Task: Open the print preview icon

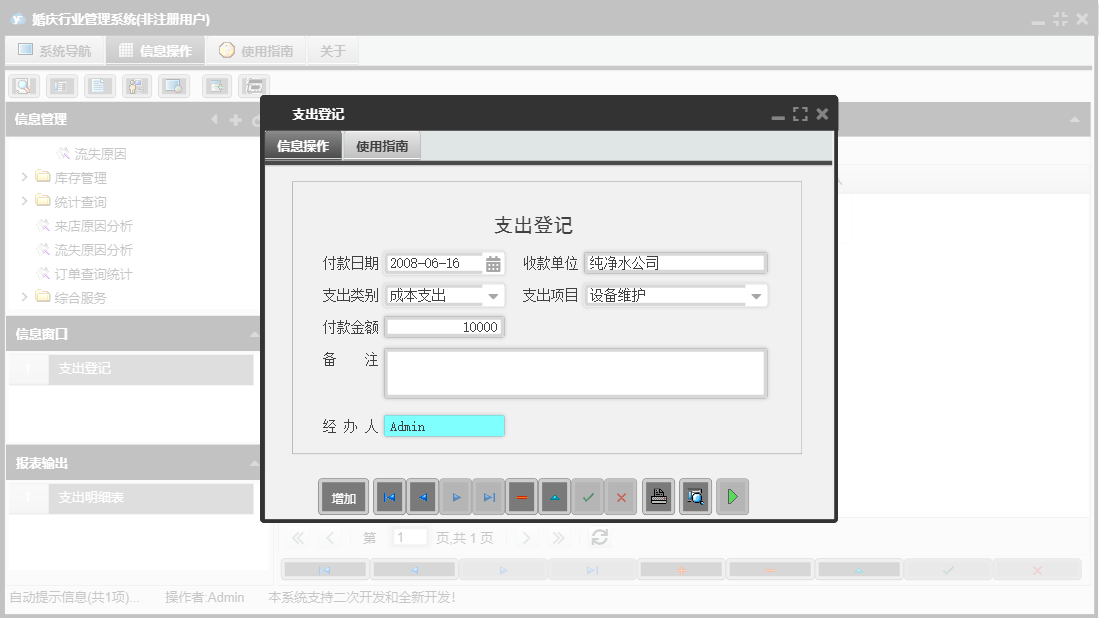Action: click(x=695, y=496)
